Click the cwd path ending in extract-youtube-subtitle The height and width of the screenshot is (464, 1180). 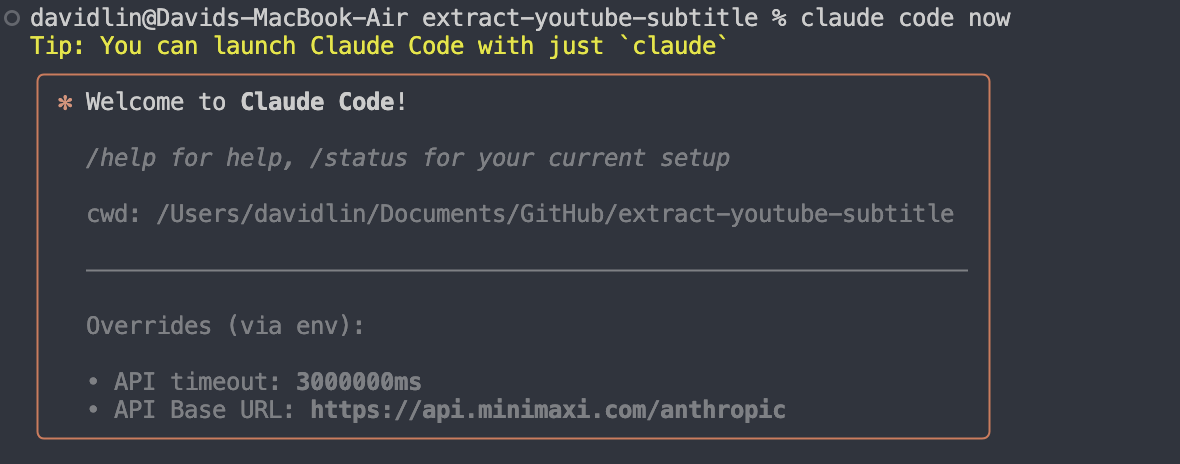(555, 214)
